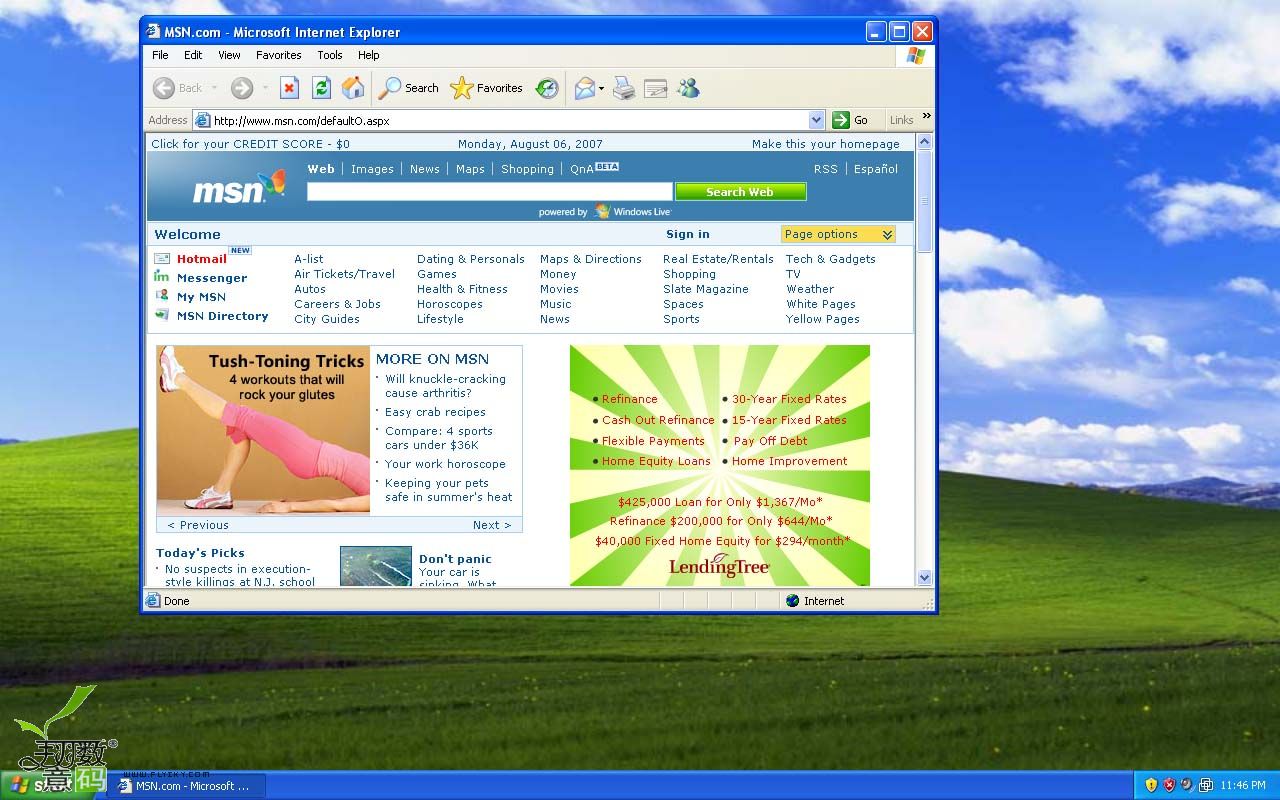Open the Favorites star toolbar button
This screenshot has width=1280, height=800.
[486, 88]
